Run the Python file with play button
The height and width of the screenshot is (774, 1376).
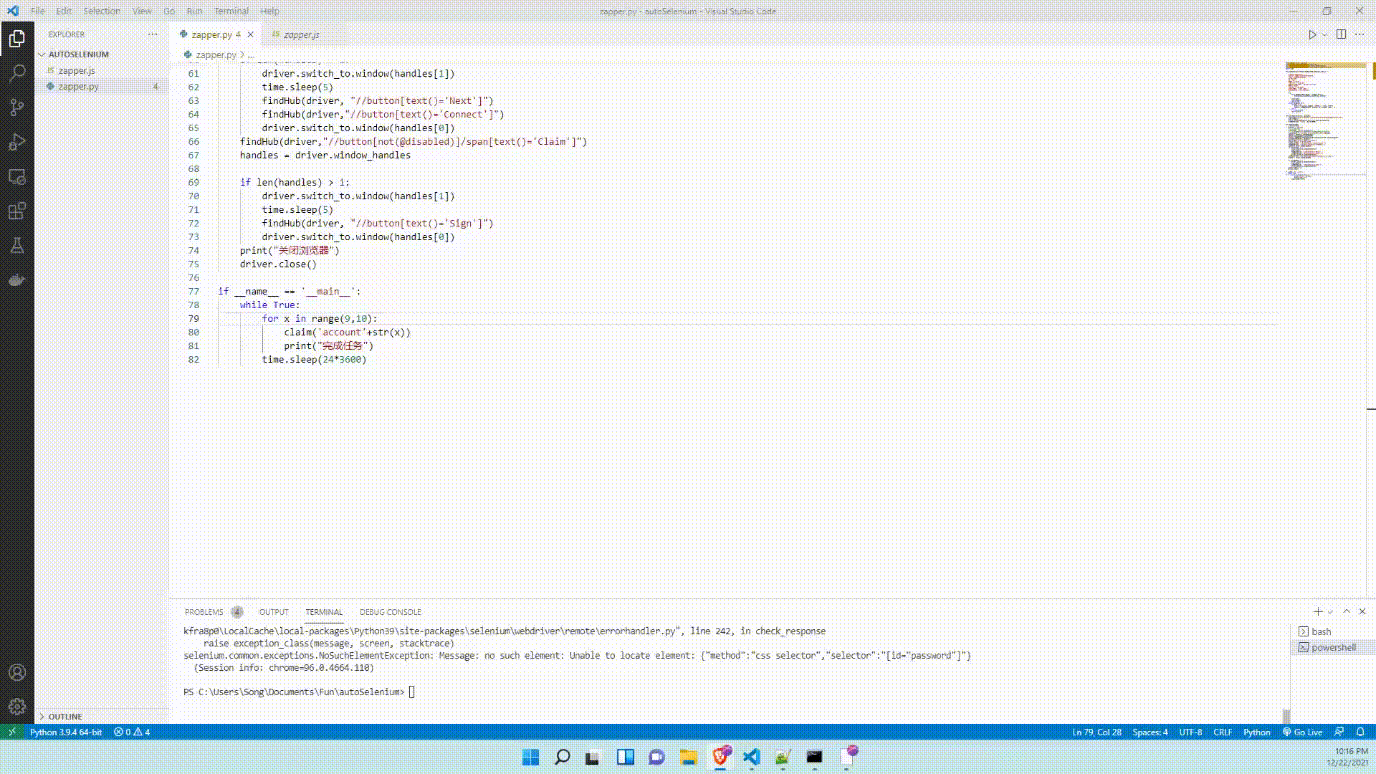coord(1313,34)
